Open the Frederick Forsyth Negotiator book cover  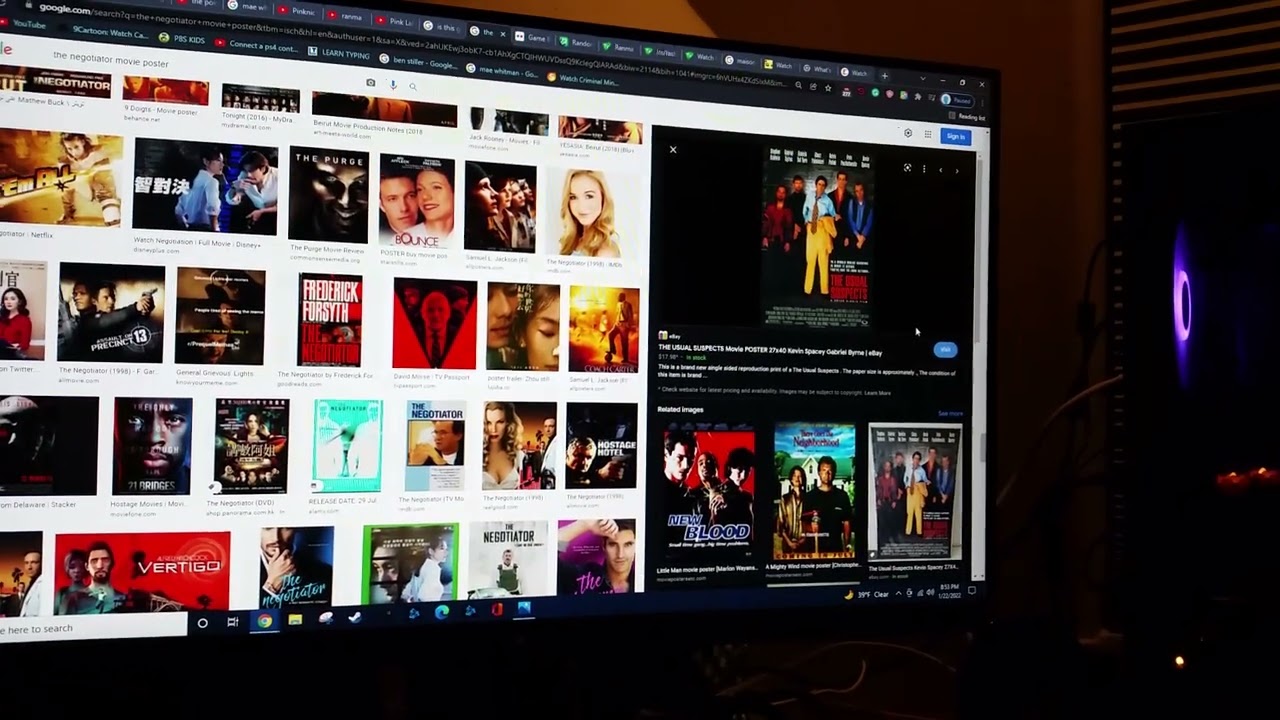pyautogui.click(x=330, y=320)
